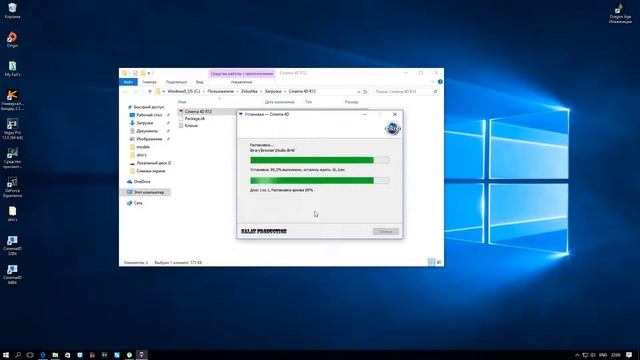Open the address bar history dropdown

coord(358,92)
